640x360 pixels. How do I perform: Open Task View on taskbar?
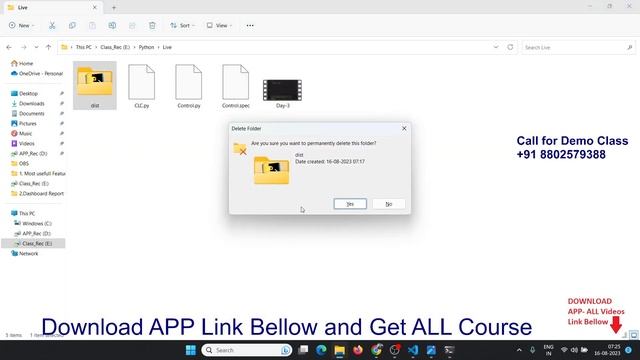pos(303,350)
